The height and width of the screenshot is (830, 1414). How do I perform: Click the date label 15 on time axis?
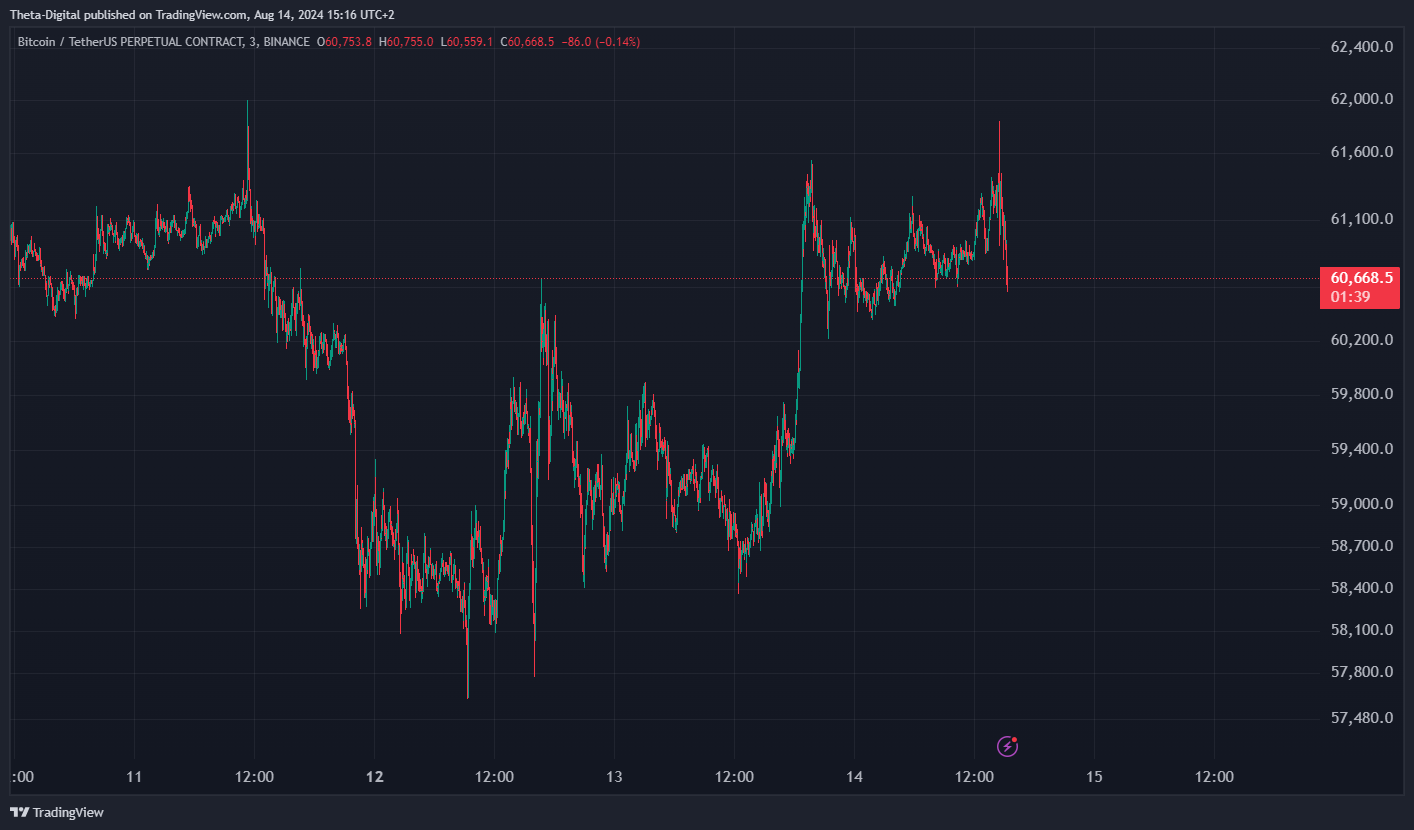[1094, 777]
